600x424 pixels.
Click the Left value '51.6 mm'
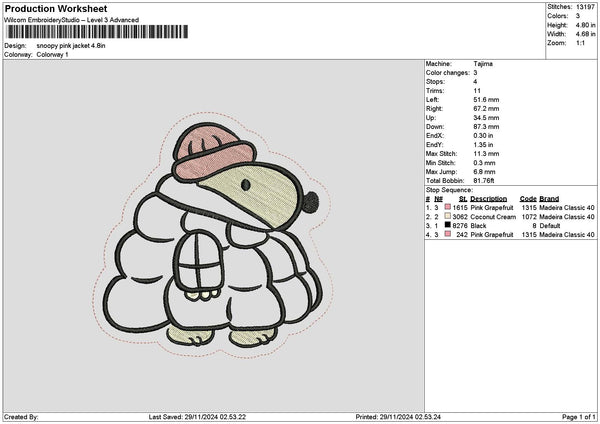[x=486, y=100]
